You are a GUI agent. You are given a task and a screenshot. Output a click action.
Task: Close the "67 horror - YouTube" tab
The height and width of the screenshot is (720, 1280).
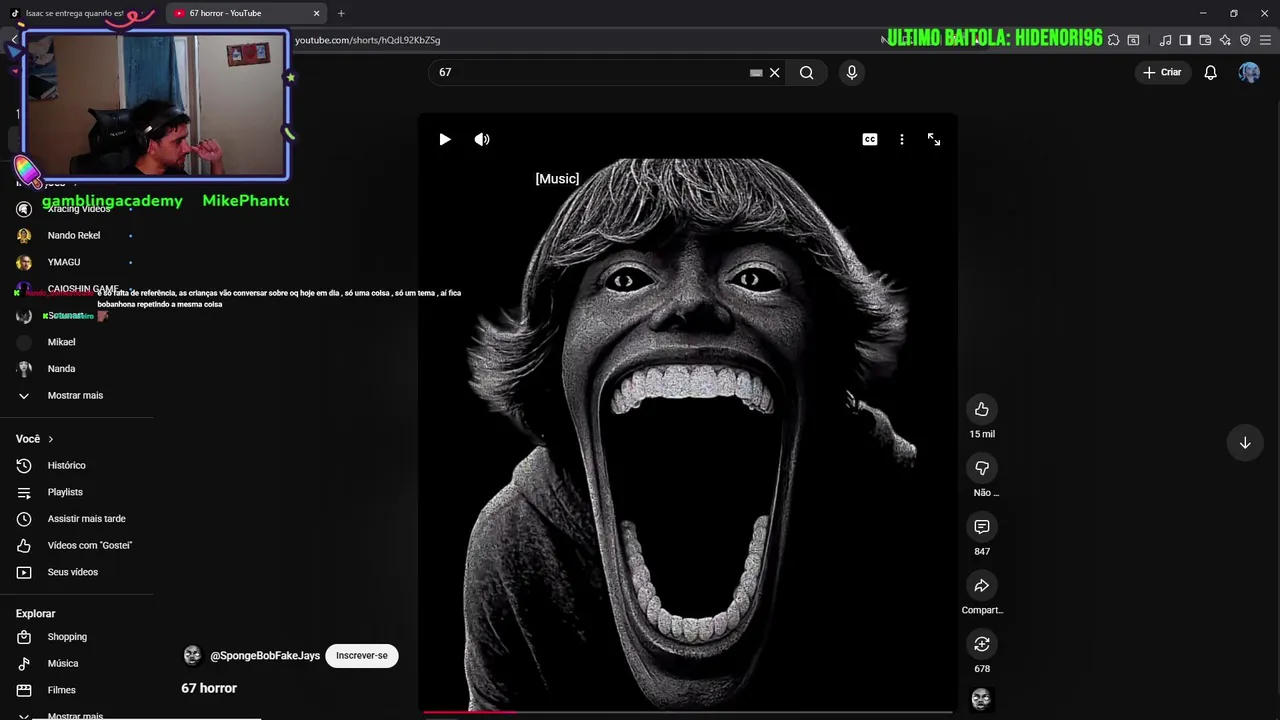(317, 13)
